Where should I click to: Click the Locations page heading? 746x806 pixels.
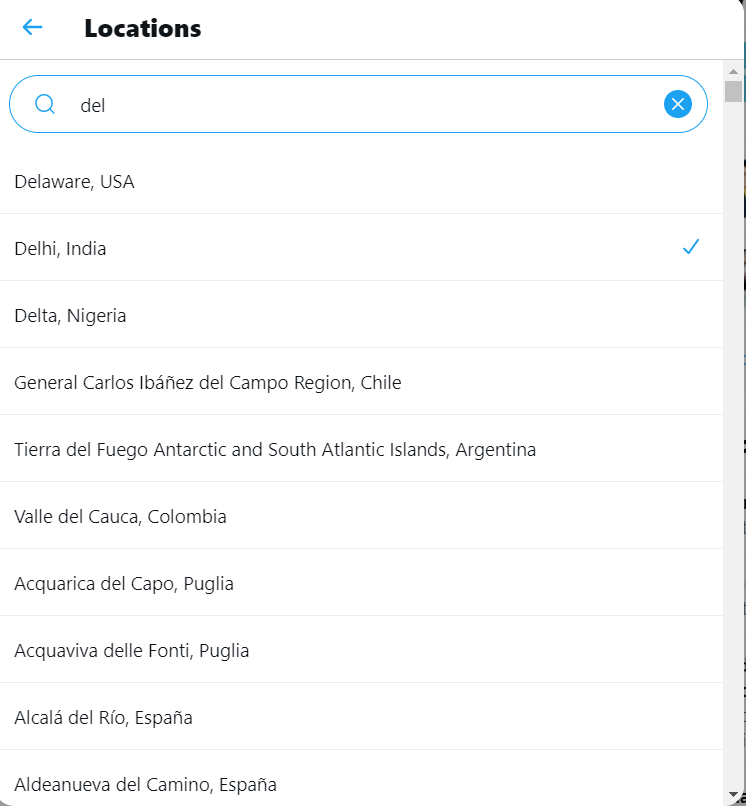point(143,28)
